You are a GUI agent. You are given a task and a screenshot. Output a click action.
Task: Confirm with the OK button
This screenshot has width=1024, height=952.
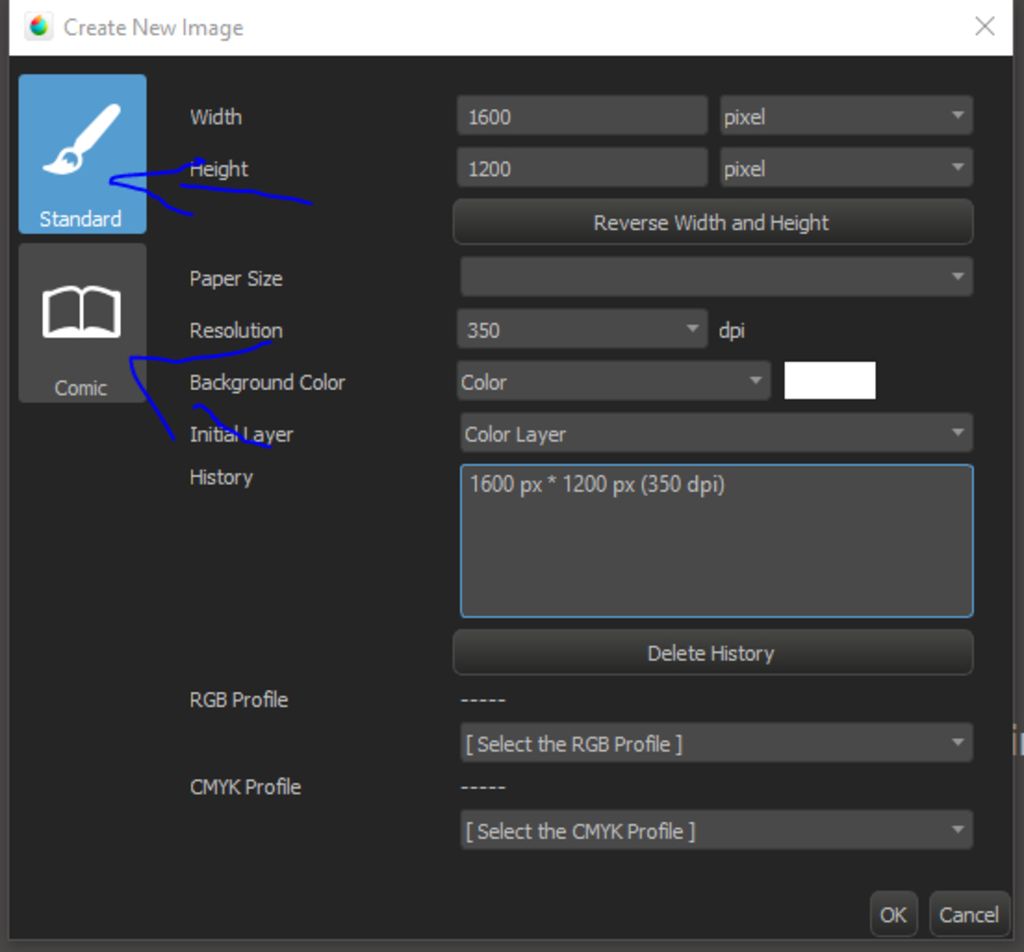tap(893, 914)
